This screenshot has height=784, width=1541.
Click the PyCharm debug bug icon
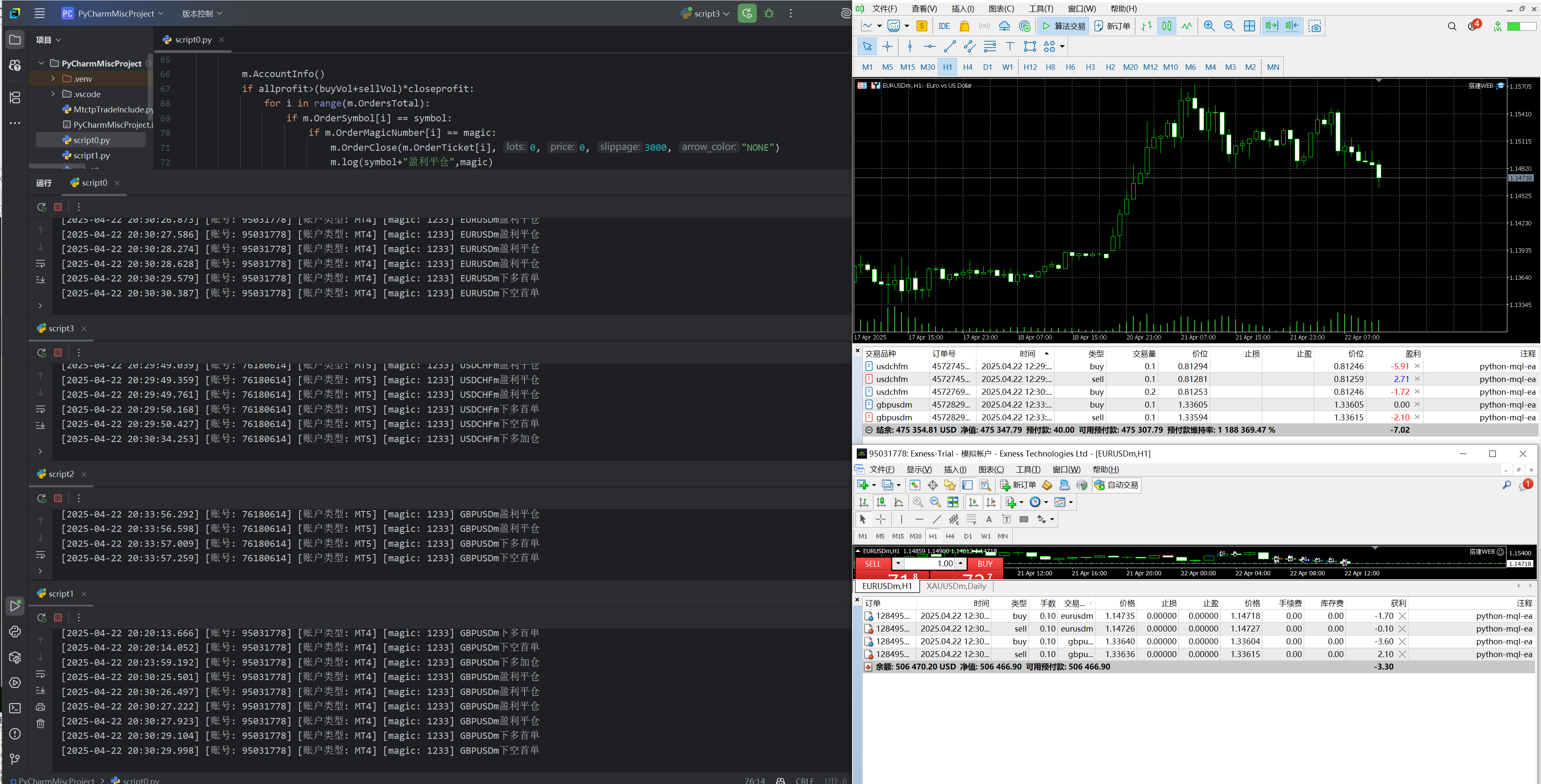point(769,13)
